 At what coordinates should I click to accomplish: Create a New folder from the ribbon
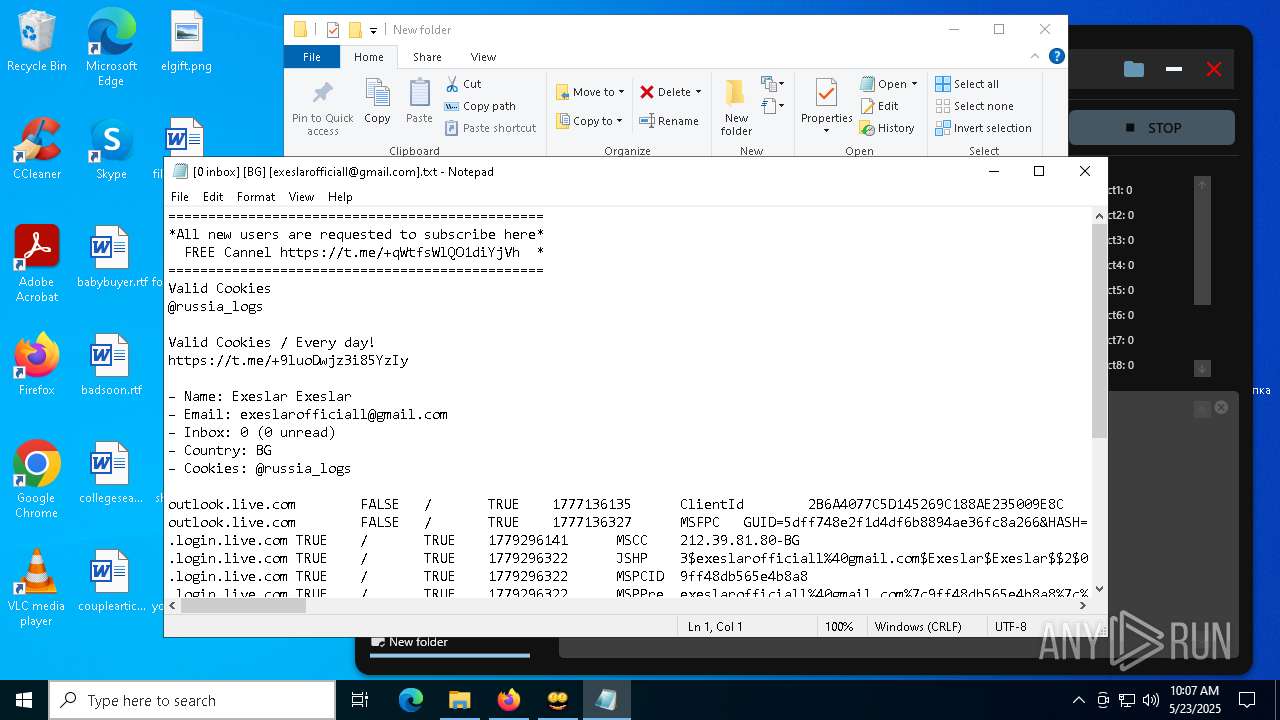[736, 108]
